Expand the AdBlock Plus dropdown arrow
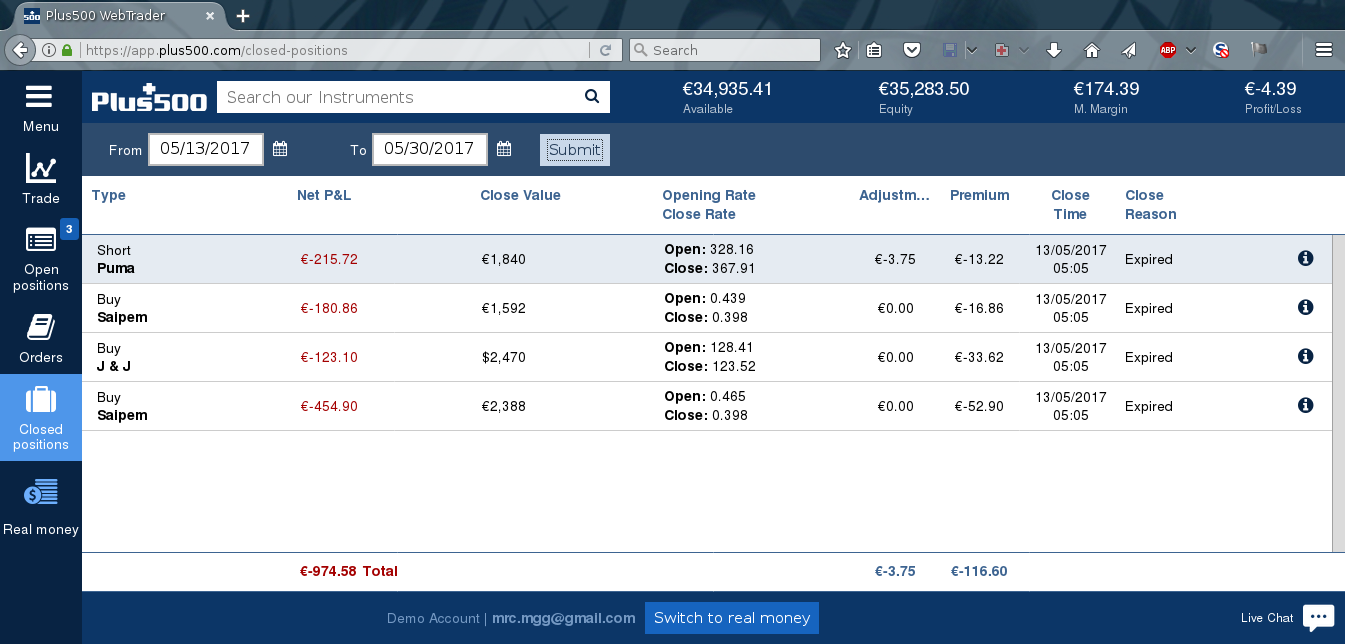Image resolution: width=1345 pixels, height=644 pixels. (x=1190, y=50)
